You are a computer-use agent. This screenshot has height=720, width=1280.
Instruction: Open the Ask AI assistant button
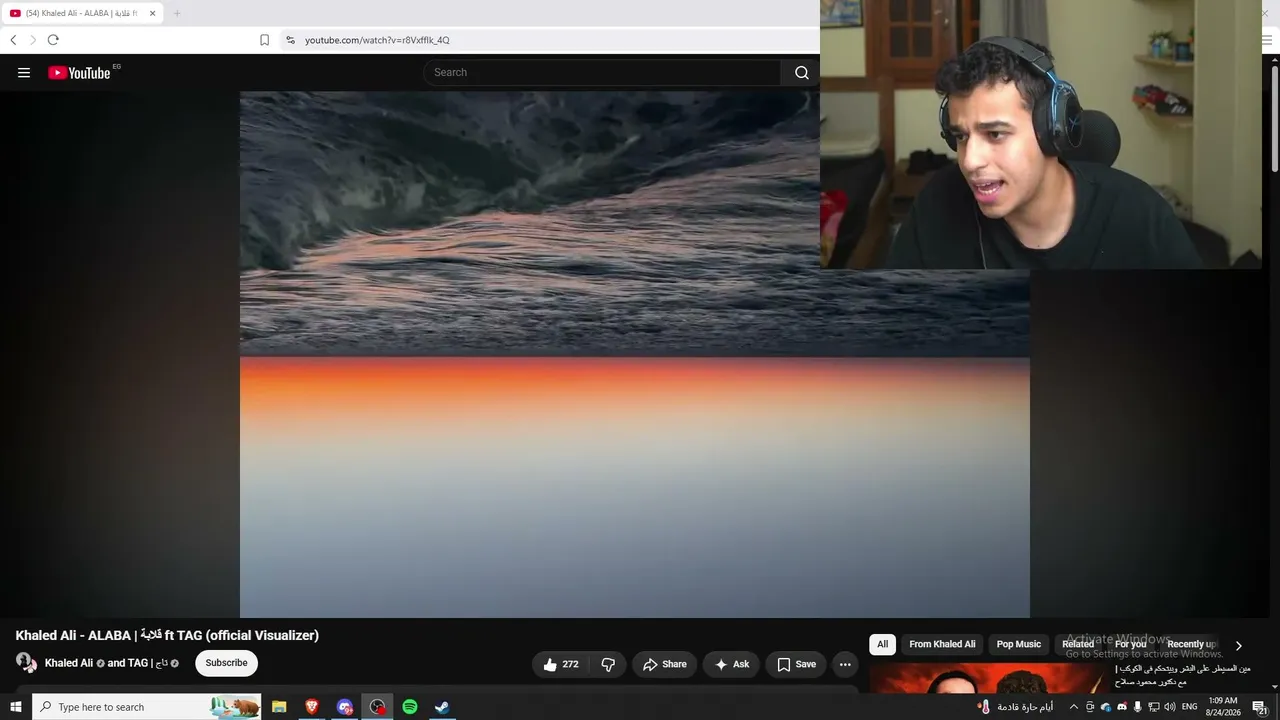pyautogui.click(x=731, y=664)
